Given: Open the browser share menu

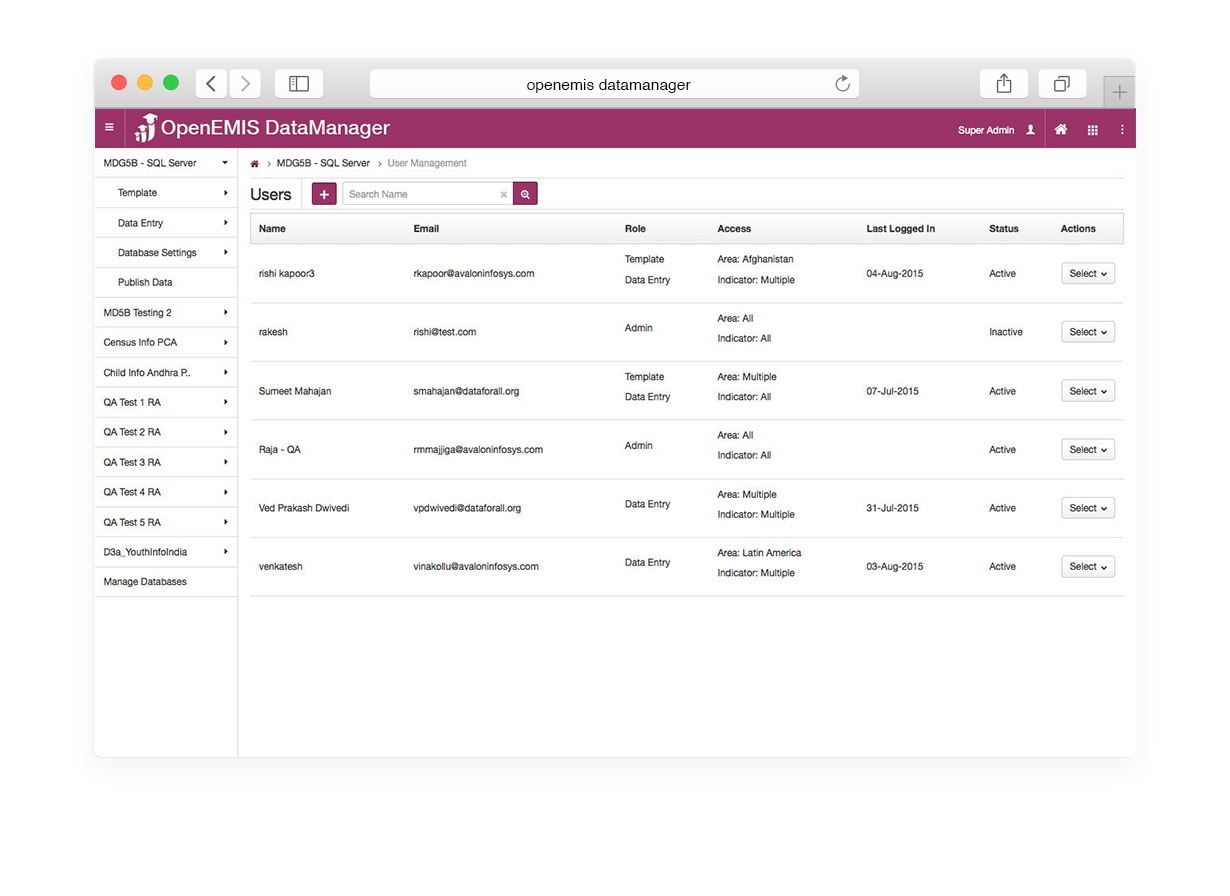Looking at the screenshot, I should (1004, 84).
